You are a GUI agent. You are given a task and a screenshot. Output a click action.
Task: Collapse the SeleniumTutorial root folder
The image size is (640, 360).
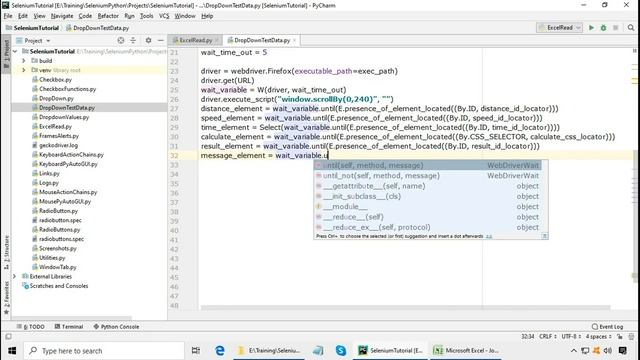(15, 51)
